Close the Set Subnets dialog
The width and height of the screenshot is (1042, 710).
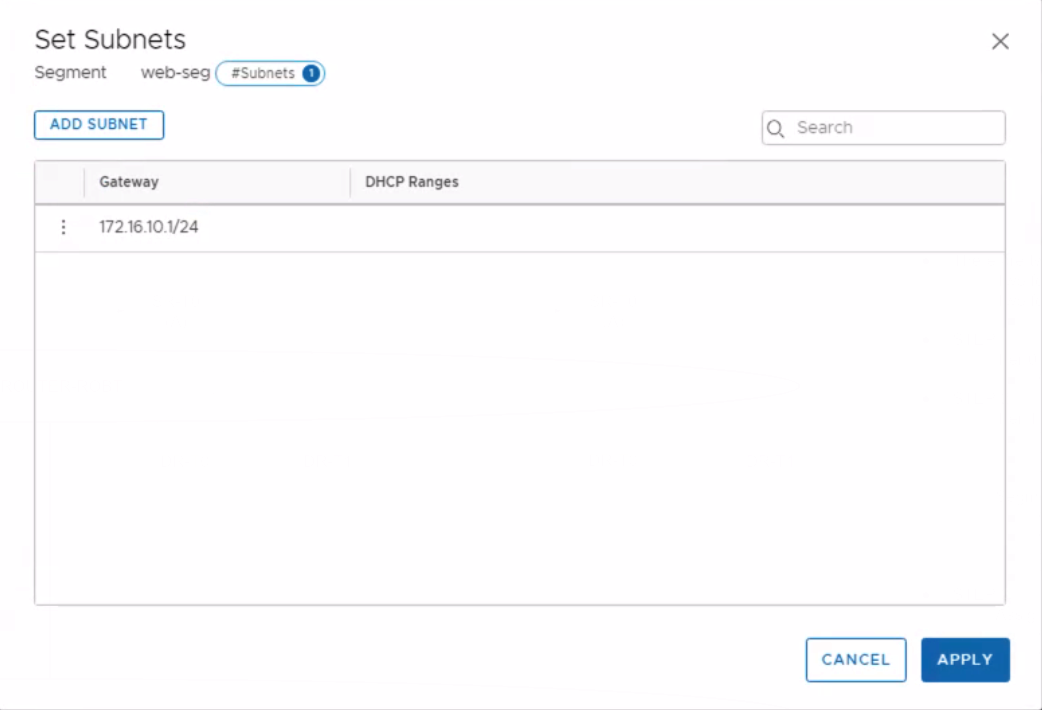1000,41
